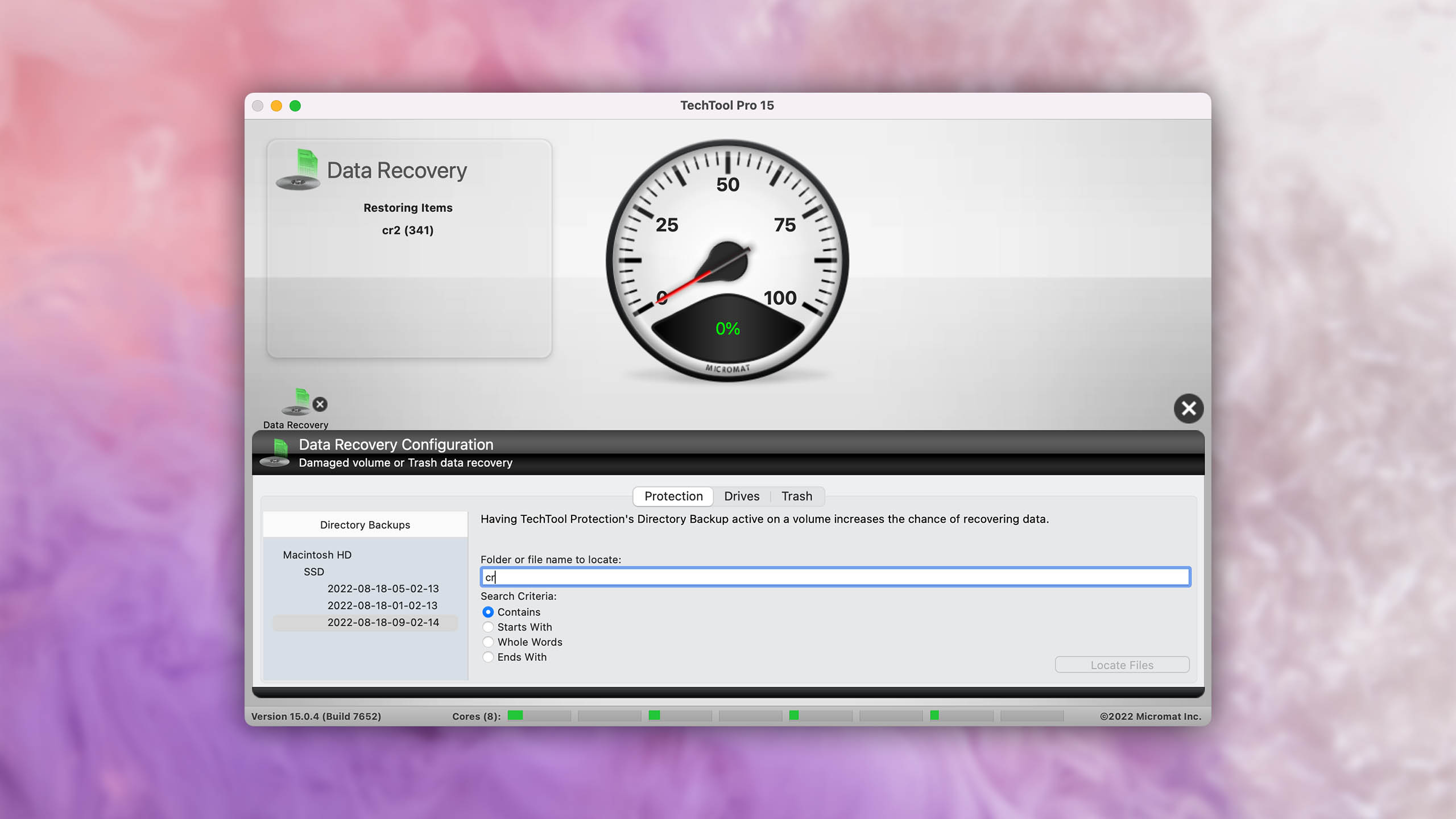Click the folder or file name input field
The width and height of the screenshot is (1456, 819).
(x=835, y=577)
